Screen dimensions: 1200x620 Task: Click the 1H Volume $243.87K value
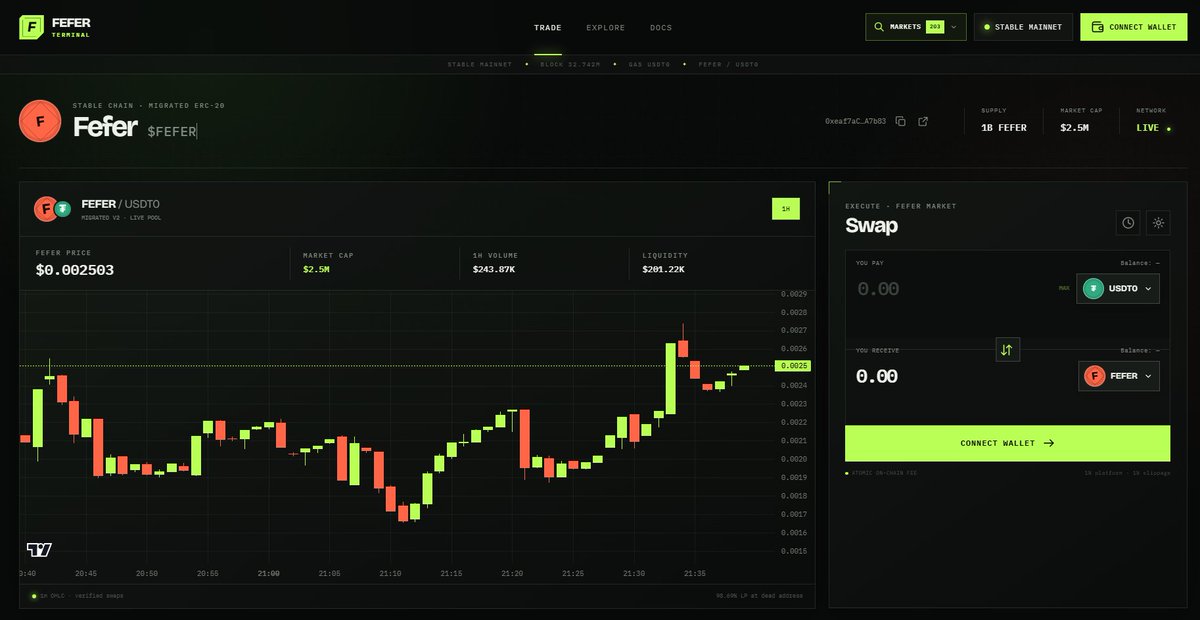tap(494, 270)
